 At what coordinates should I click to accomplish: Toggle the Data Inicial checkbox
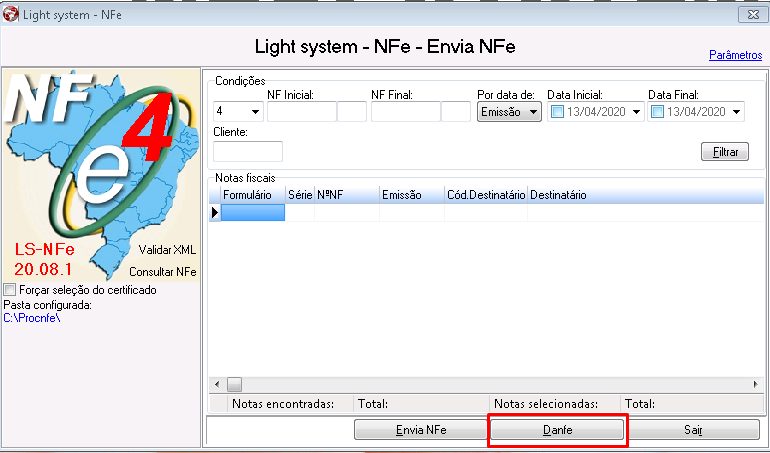pos(557,112)
